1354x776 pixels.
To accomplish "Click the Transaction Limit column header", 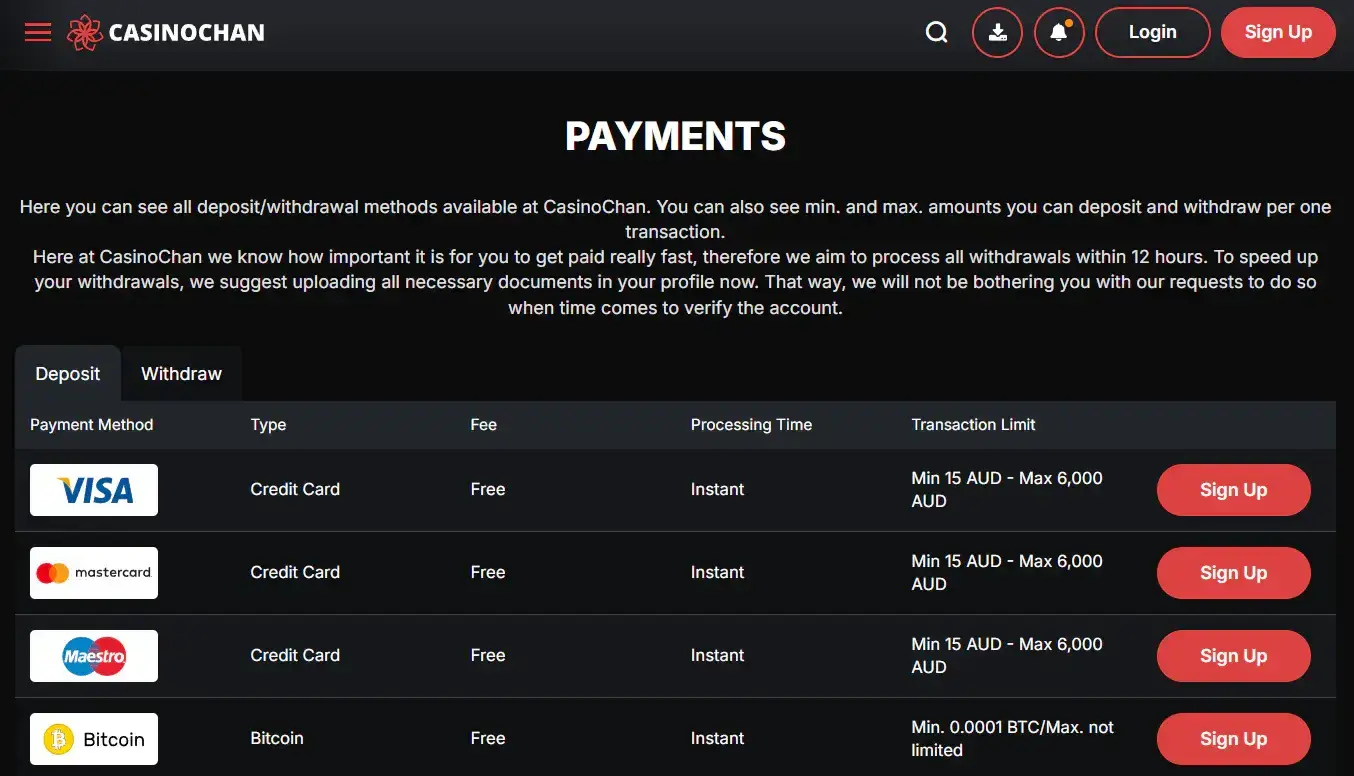I will tap(973, 425).
